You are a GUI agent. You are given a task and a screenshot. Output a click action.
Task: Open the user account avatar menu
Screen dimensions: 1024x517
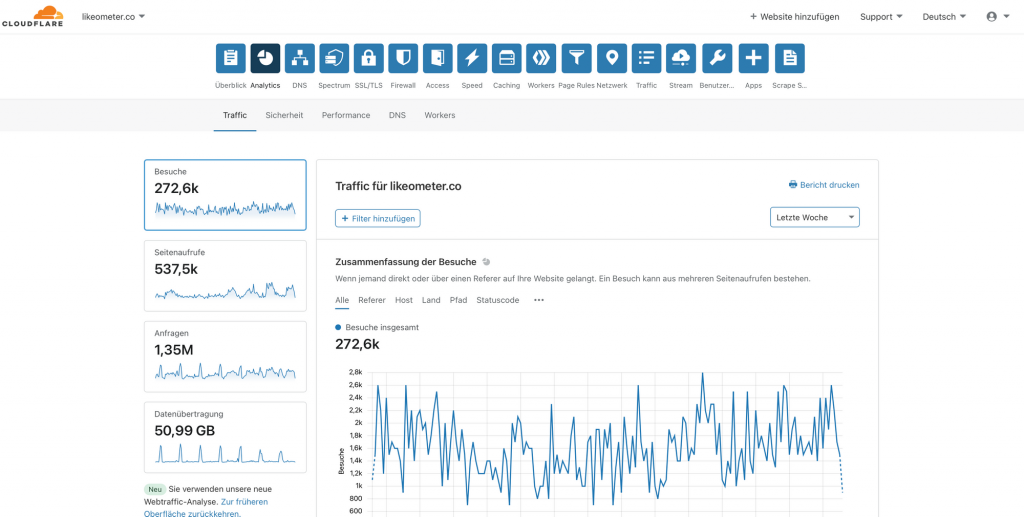pyautogui.click(x=997, y=17)
